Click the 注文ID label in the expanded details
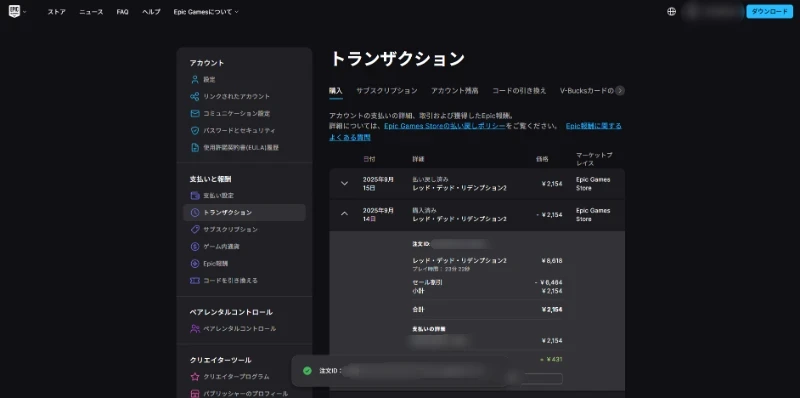Screen dimensions: 800x398 [421, 244]
